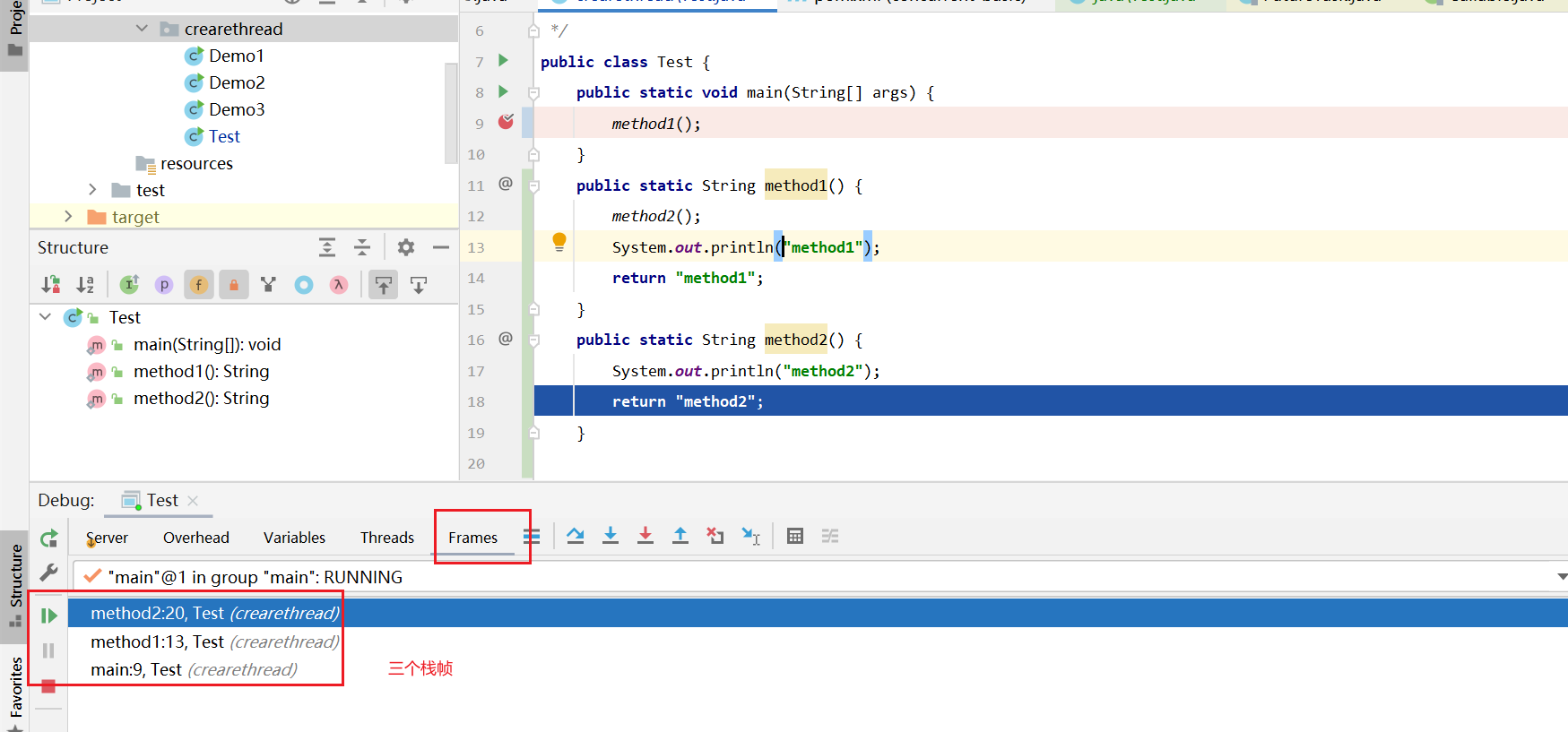The image size is (1568, 732).
Task: Click the Step Over button
Action: point(576,536)
